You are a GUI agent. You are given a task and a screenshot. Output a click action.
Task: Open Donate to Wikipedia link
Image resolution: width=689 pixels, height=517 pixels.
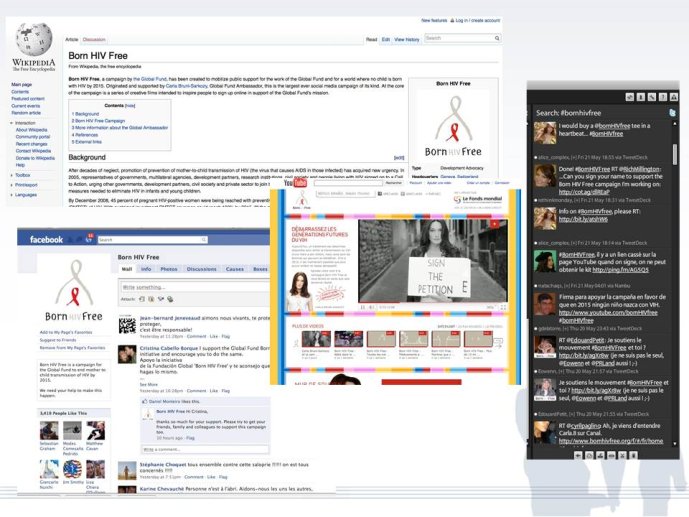[35, 158]
